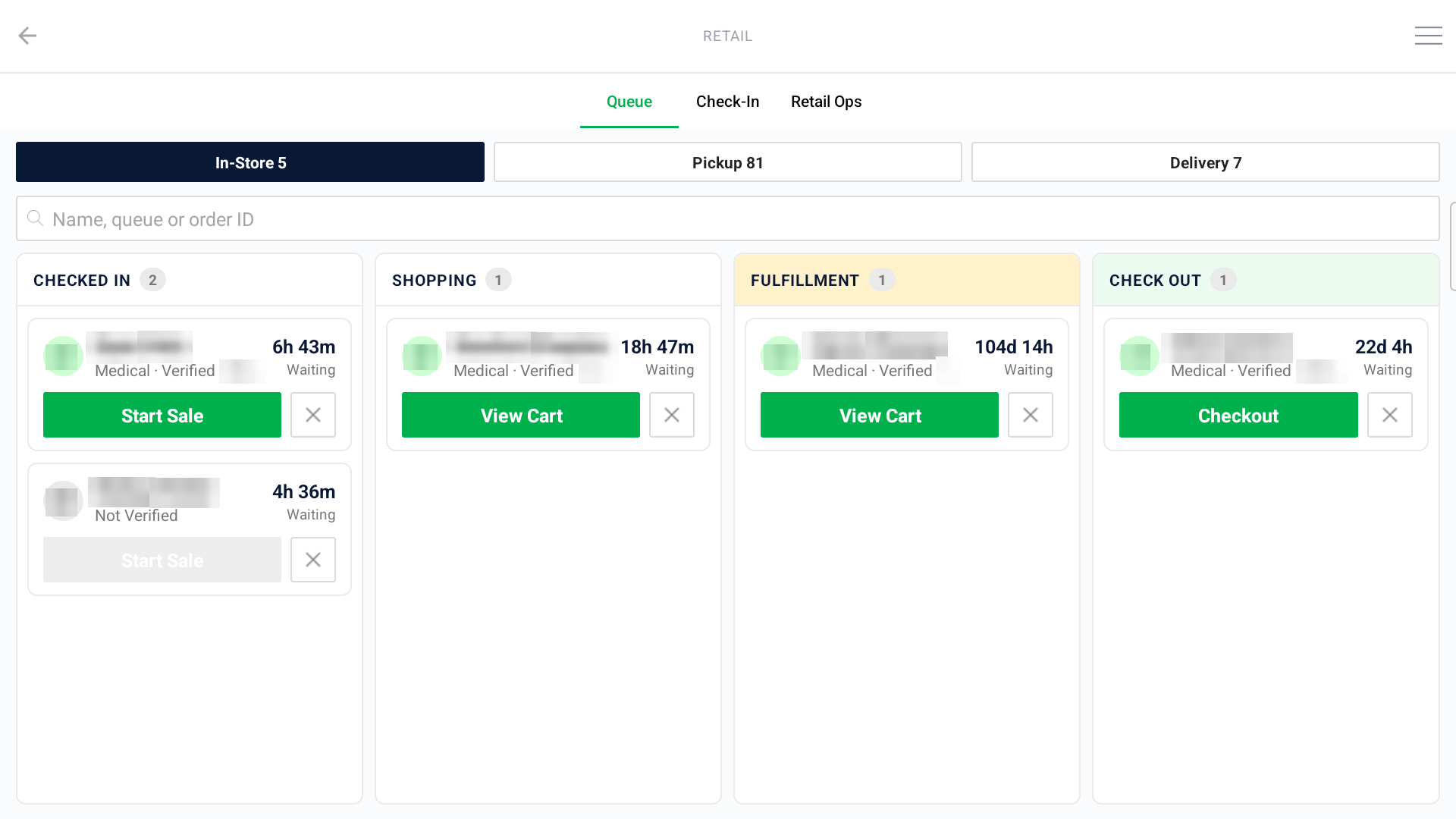This screenshot has width=1456, height=819.
Task: Click Medical · Verified on 6h 43m card
Action: pyautogui.click(x=155, y=371)
